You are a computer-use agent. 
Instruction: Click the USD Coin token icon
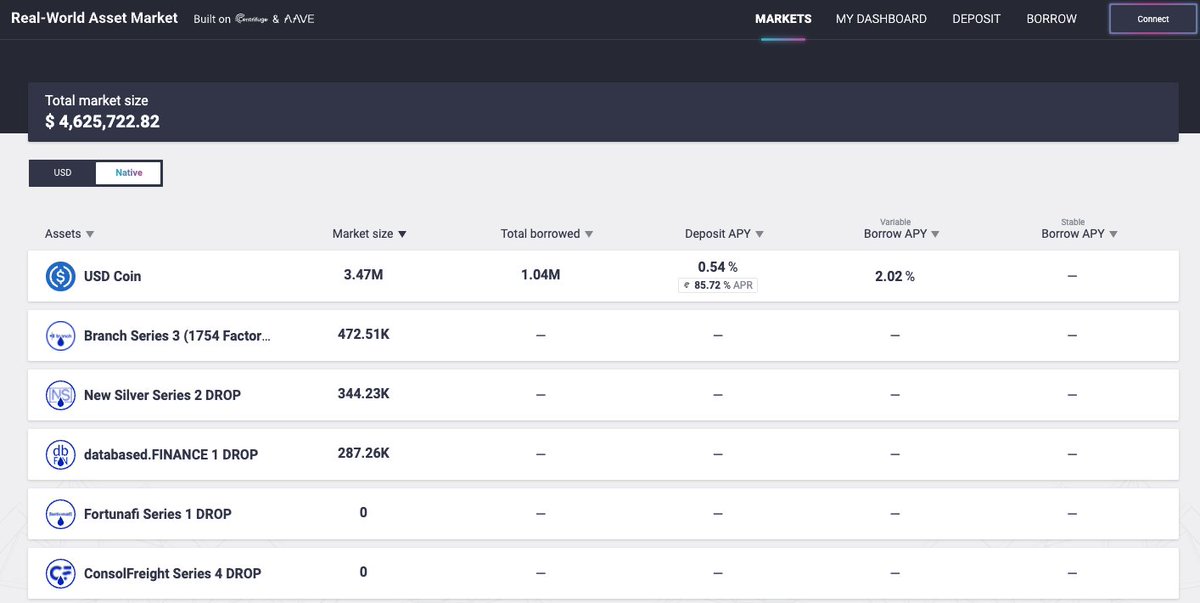[x=61, y=276]
